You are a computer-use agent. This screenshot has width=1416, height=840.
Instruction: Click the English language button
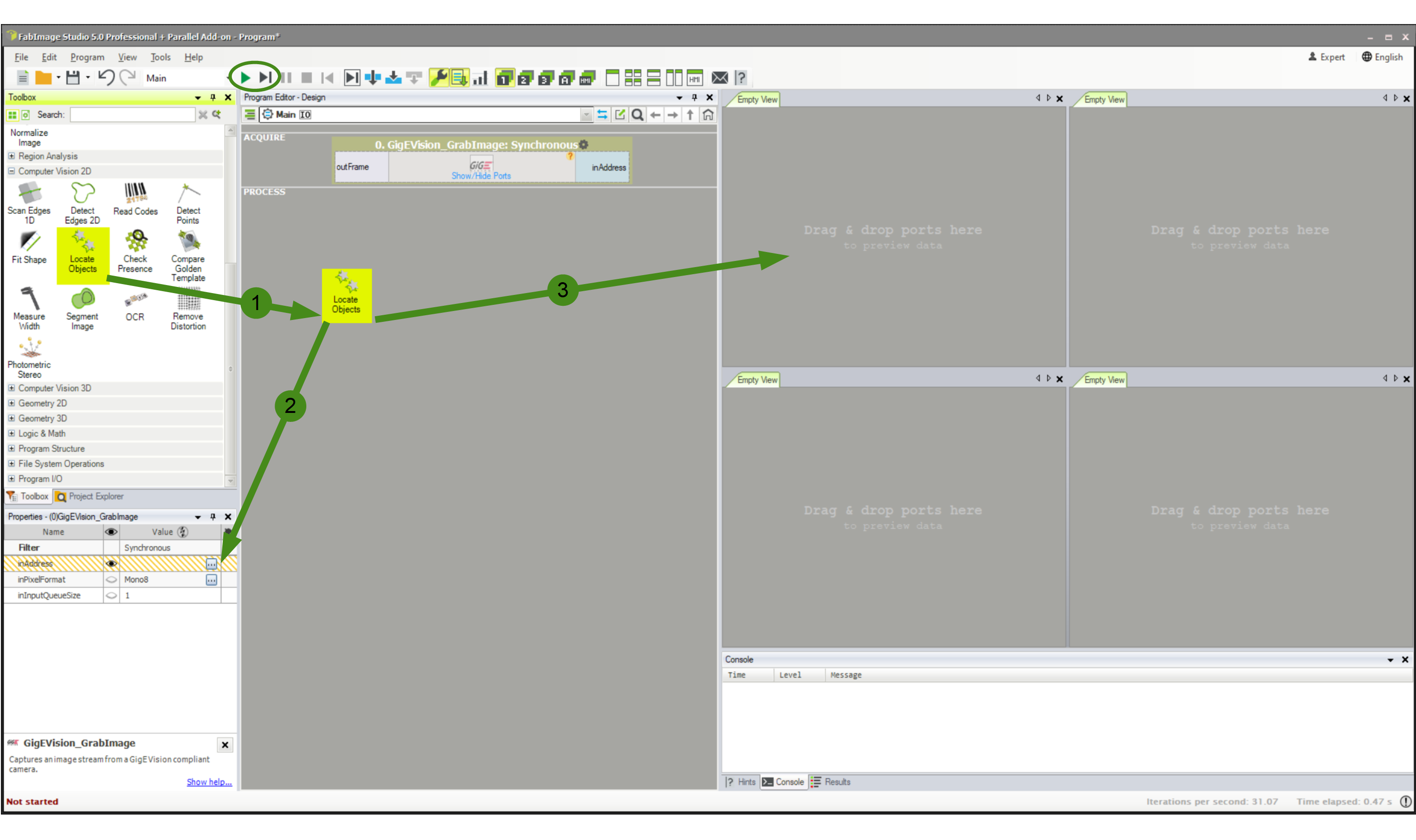(1382, 57)
